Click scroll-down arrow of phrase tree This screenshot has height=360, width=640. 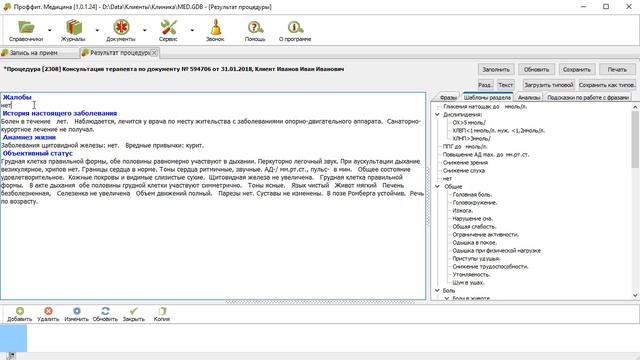(635, 296)
